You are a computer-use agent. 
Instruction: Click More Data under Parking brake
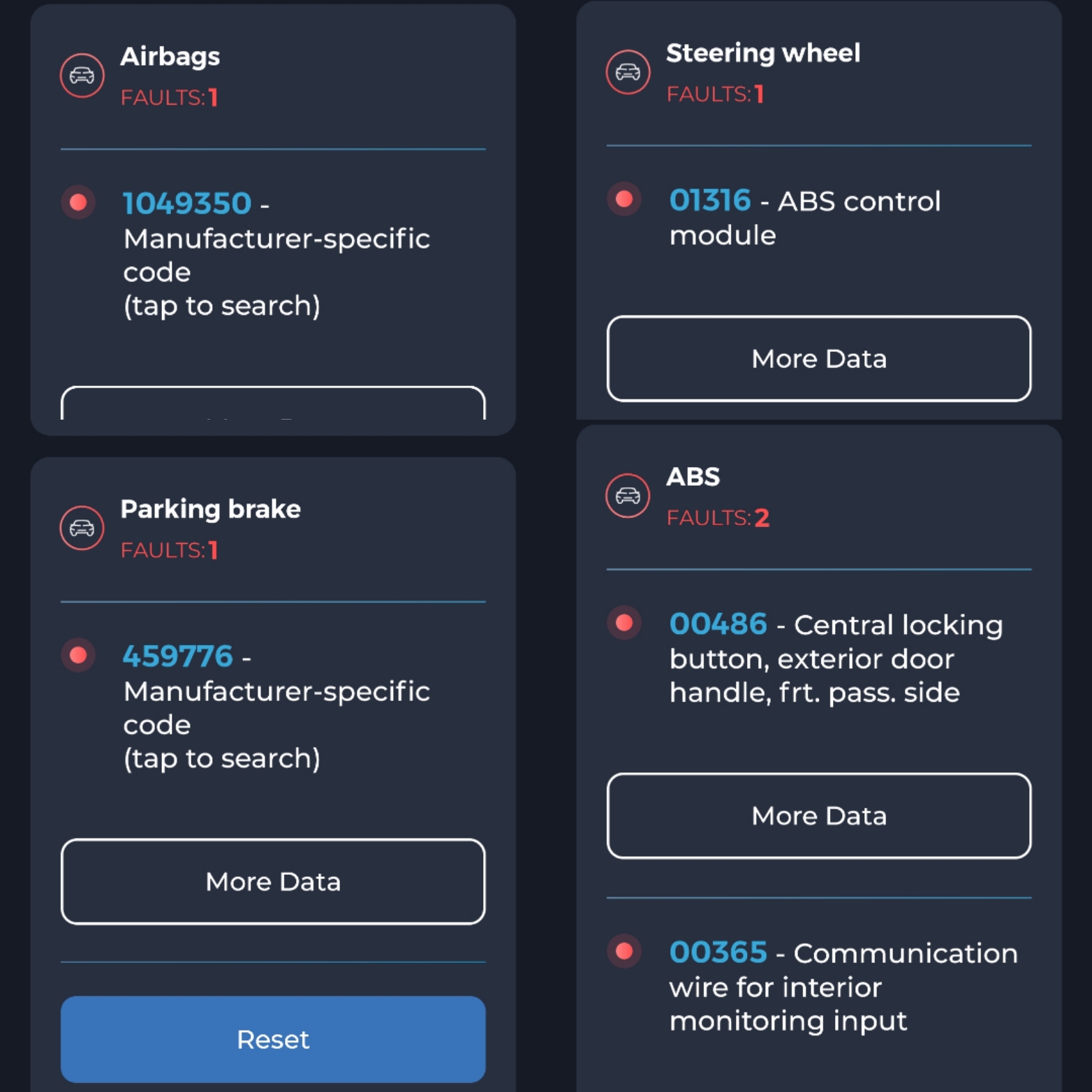pos(273,882)
